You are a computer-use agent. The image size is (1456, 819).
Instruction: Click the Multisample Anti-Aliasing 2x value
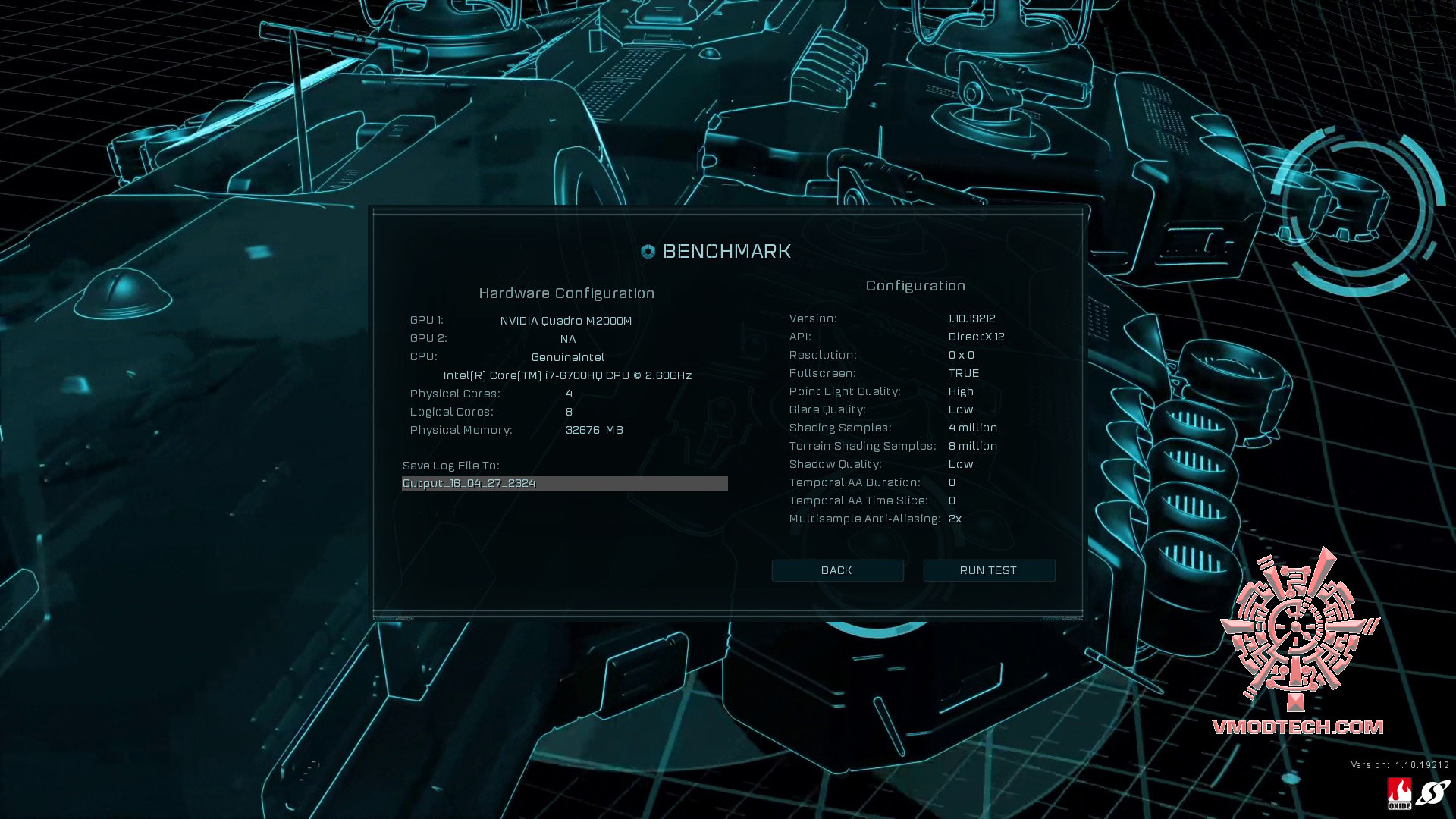(955, 519)
